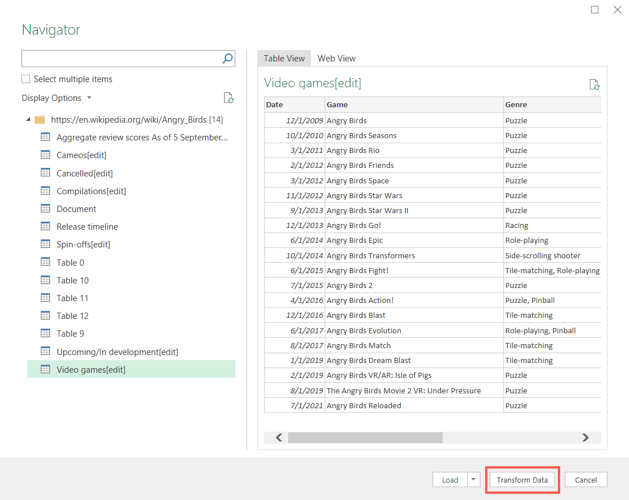629x500 pixels.
Task: Click table icon next to Table 10
Action: (45, 280)
